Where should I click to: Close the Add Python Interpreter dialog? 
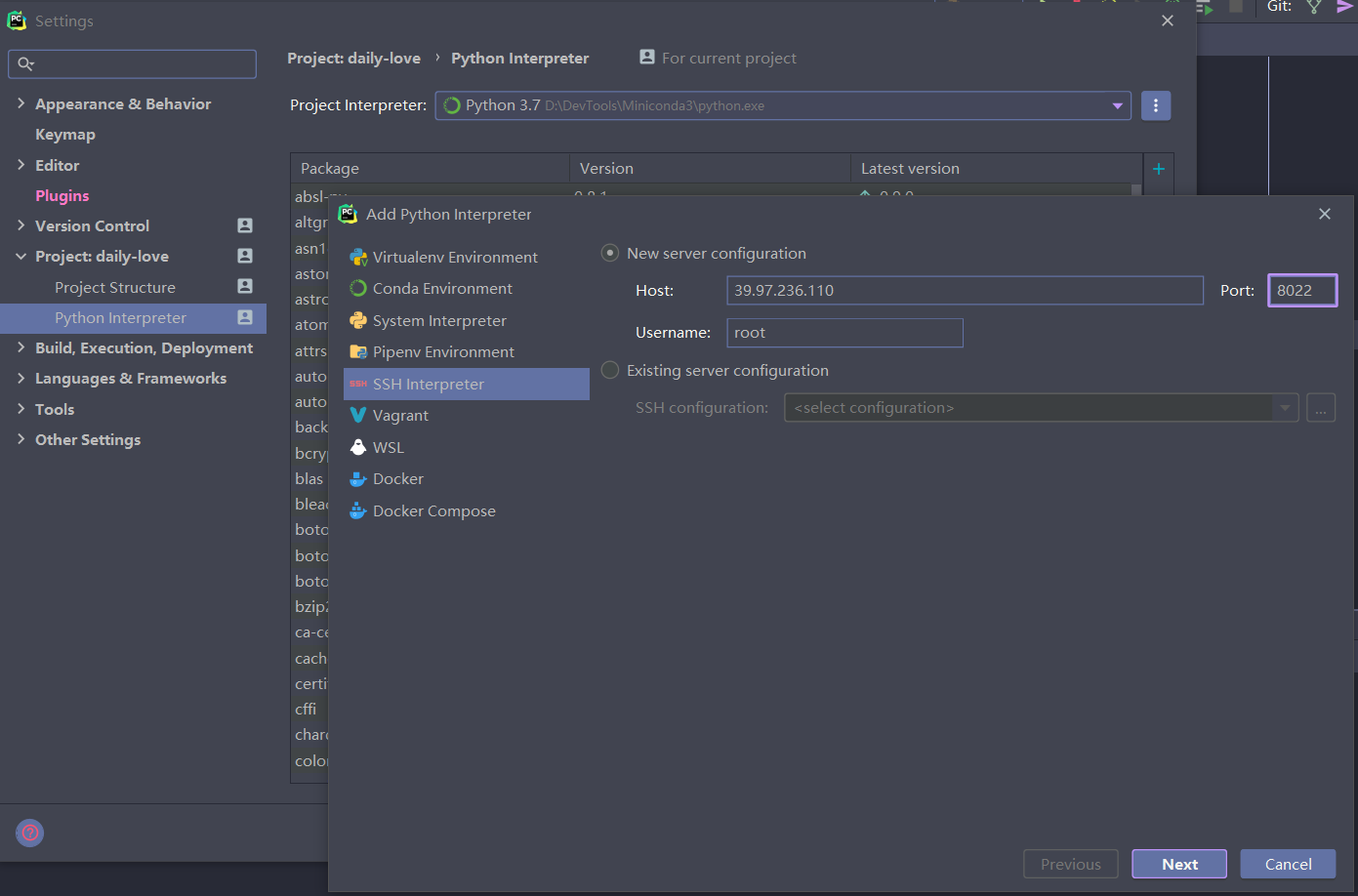pyautogui.click(x=1325, y=214)
